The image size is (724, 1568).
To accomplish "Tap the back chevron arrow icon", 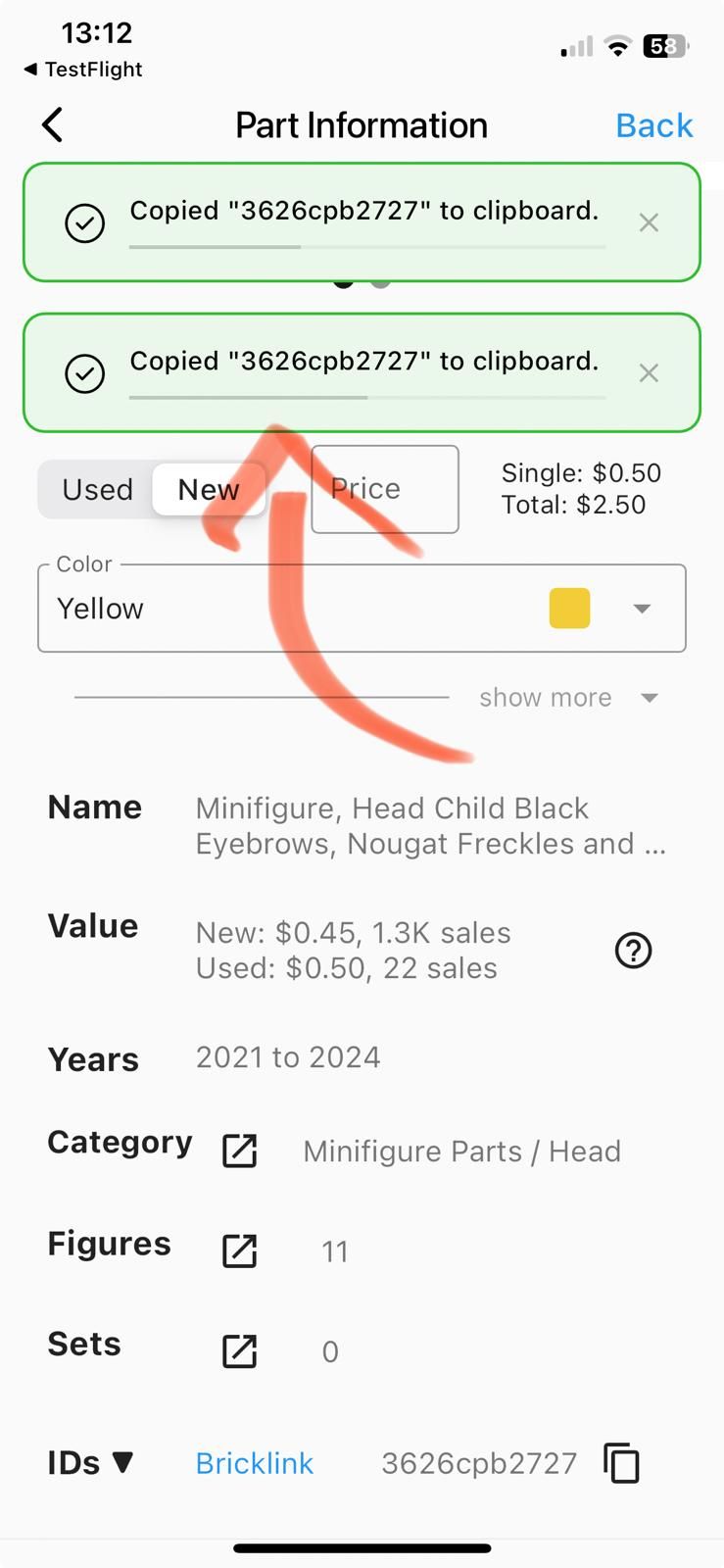I will pyautogui.click(x=53, y=124).
